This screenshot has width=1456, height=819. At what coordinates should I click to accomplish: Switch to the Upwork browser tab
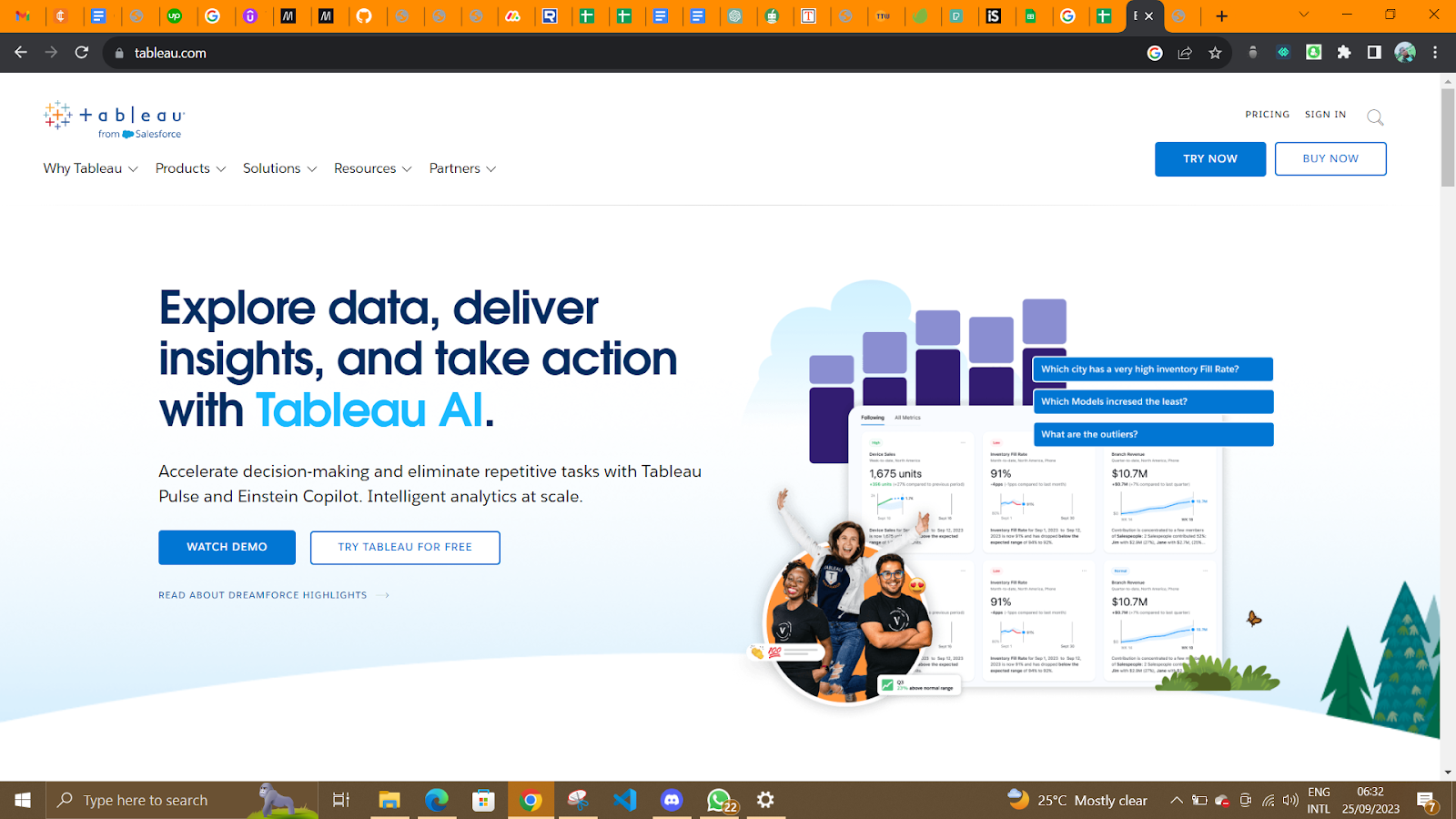pyautogui.click(x=175, y=15)
